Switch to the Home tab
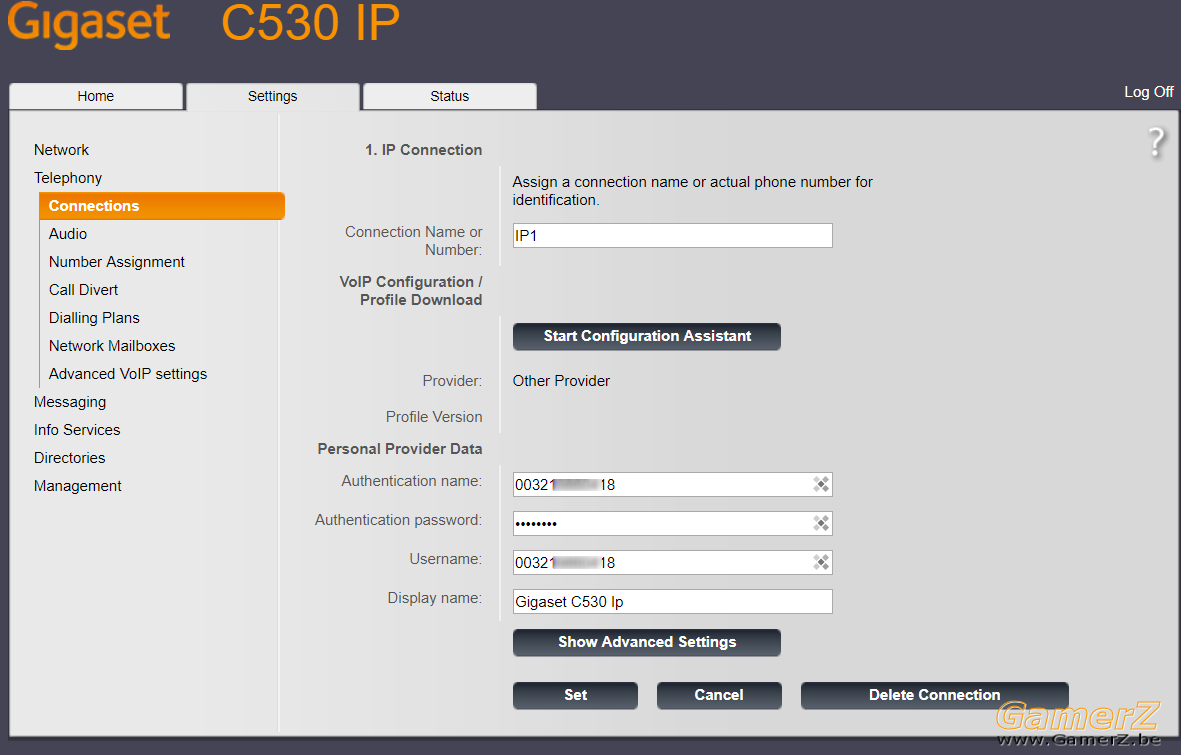 [x=96, y=96]
